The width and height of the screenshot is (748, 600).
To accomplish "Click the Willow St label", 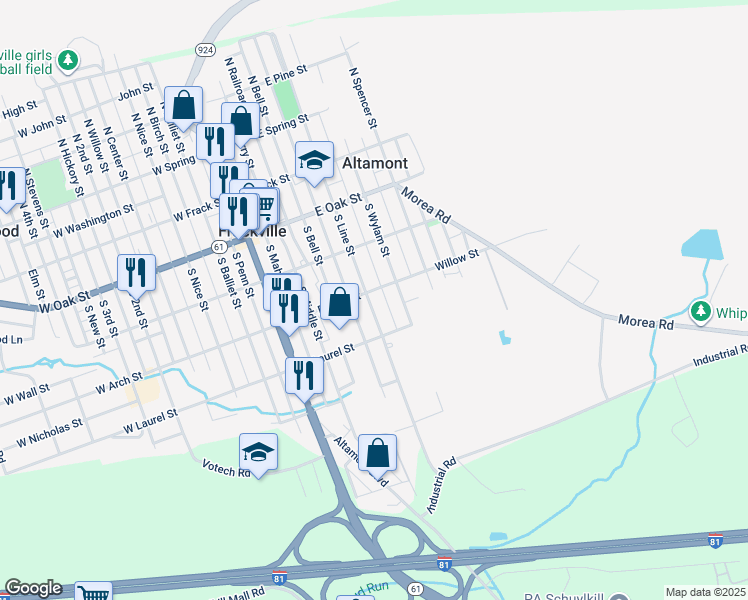I will point(457,259).
